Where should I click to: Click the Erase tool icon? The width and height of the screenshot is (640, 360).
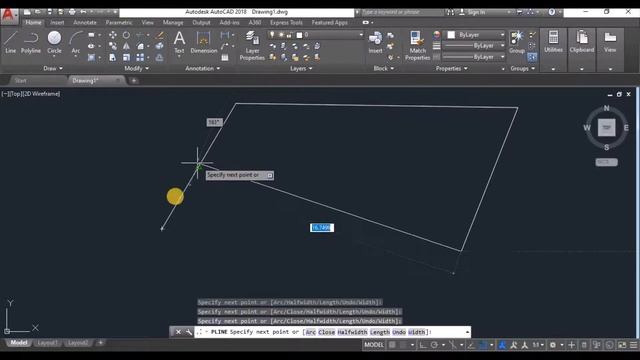pos(160,35)
